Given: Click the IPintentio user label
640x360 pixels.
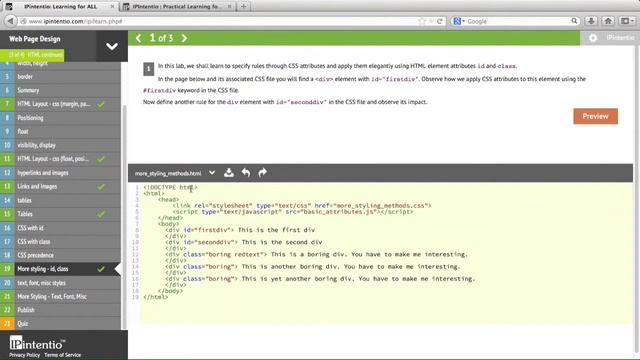Looking at the screenshot, I should coord(620,38).
